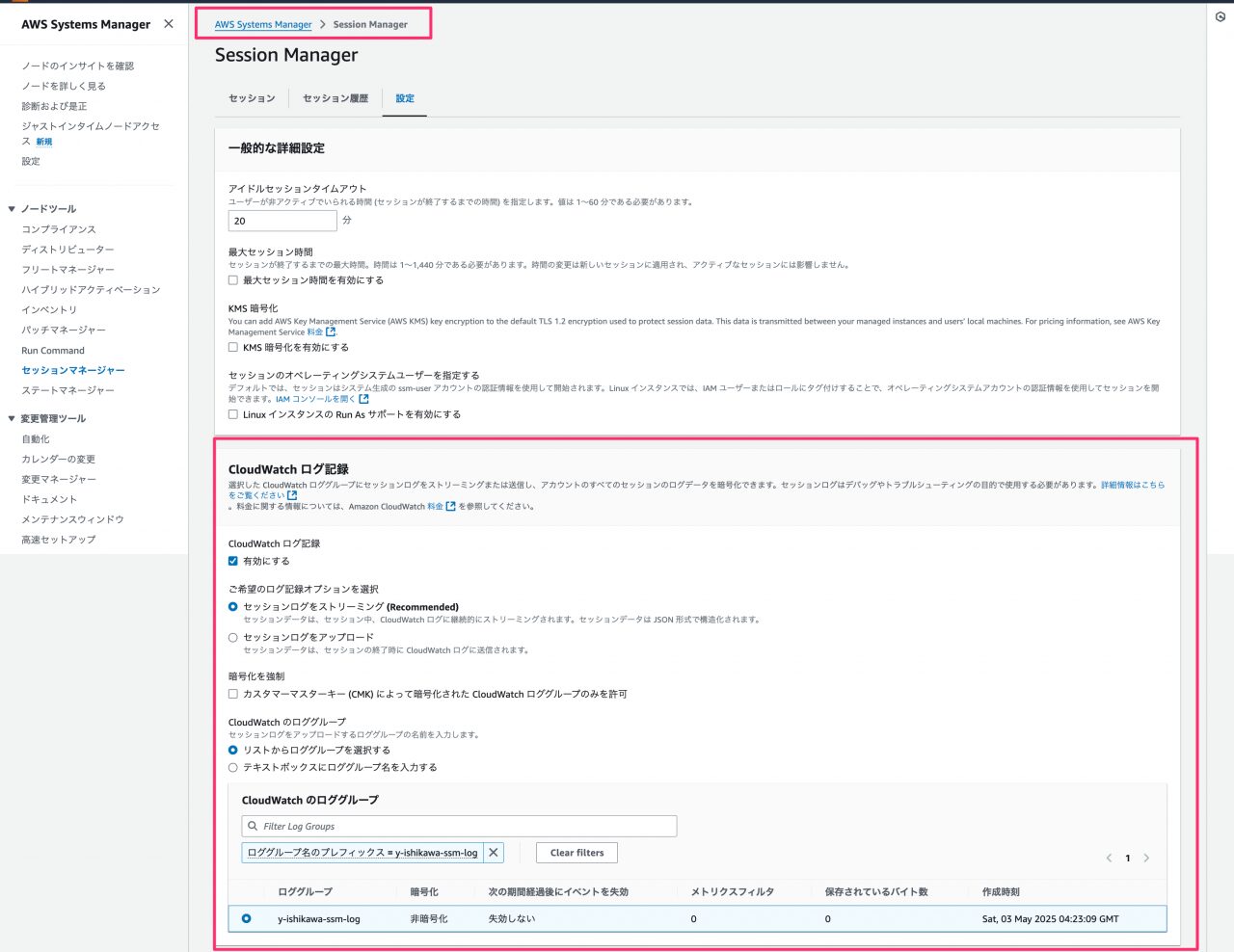Screen dimensions: 1234x952
Task: Check CMK 暗号化ロググループのみ許可 checkbox
Action: tap(233, 694)
